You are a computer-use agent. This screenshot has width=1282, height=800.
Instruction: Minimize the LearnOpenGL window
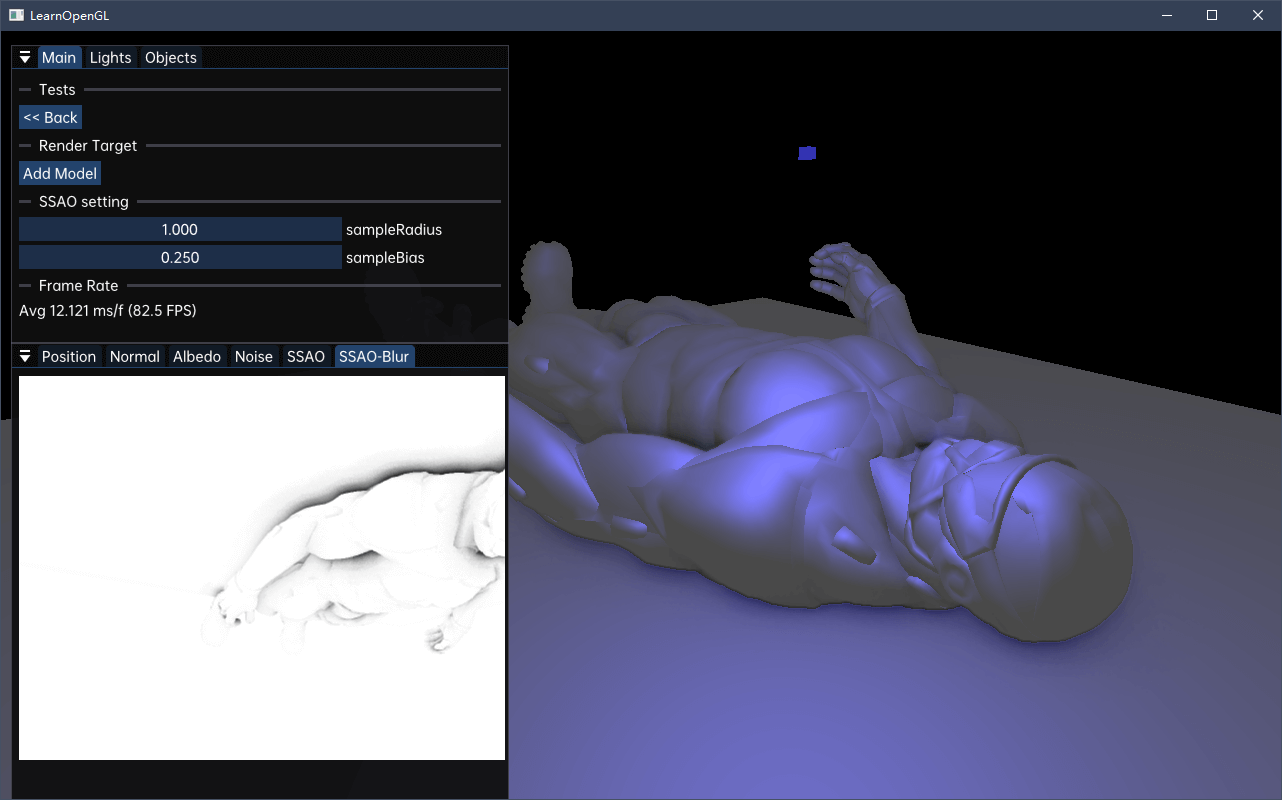pos(1167,15)
